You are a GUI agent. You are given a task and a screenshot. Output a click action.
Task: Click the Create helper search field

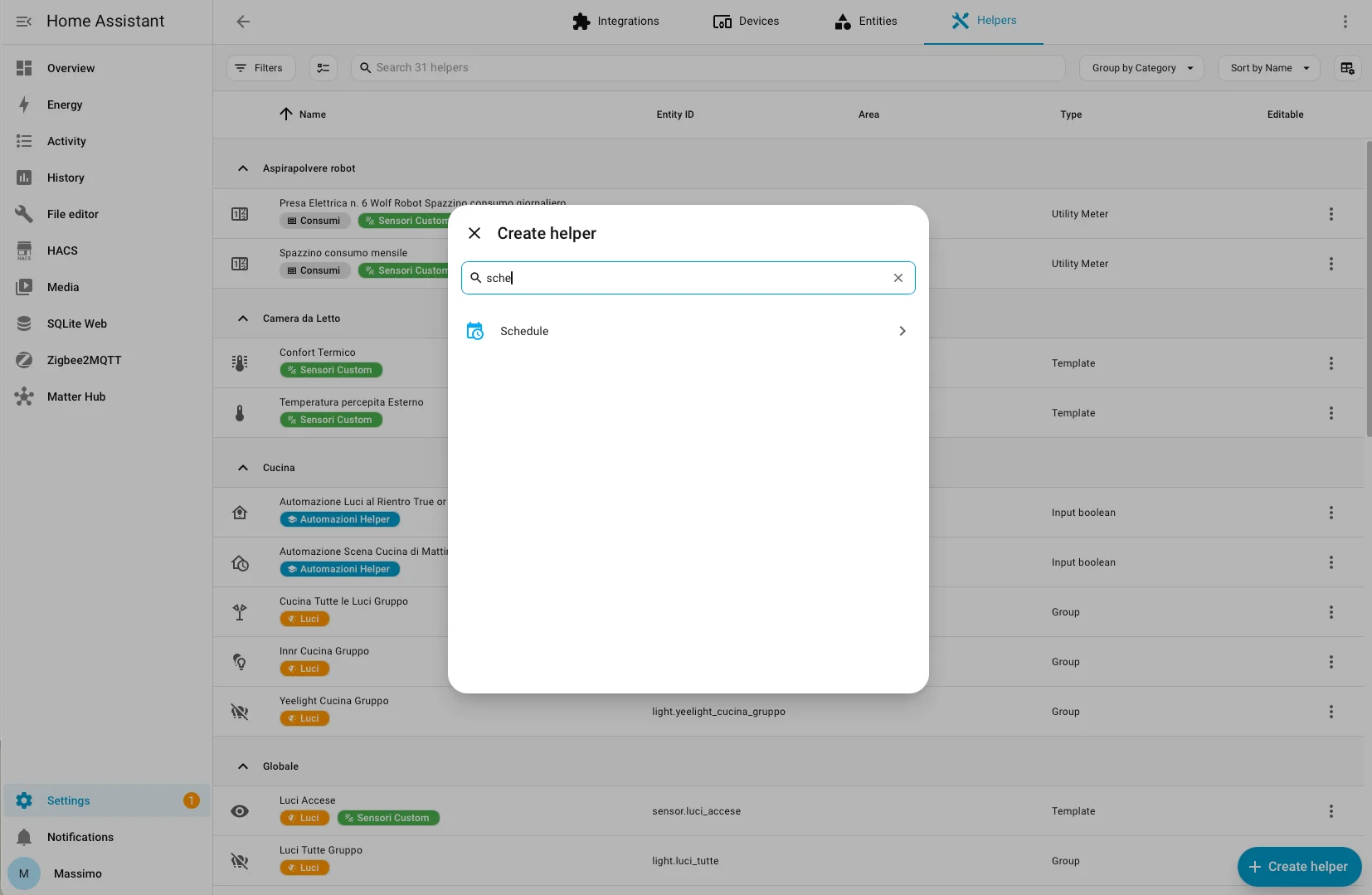tap(688, 278)
